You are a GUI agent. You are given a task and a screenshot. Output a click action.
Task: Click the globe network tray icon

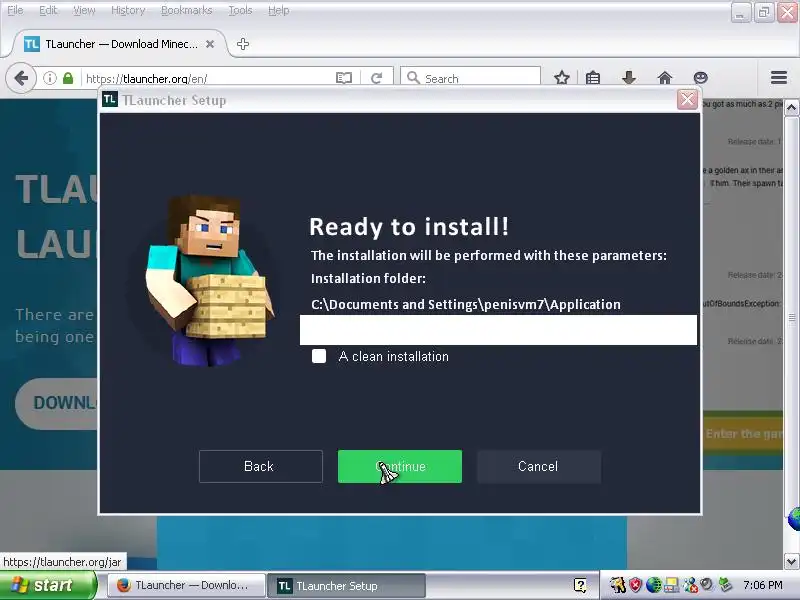(x=653, y=585)
